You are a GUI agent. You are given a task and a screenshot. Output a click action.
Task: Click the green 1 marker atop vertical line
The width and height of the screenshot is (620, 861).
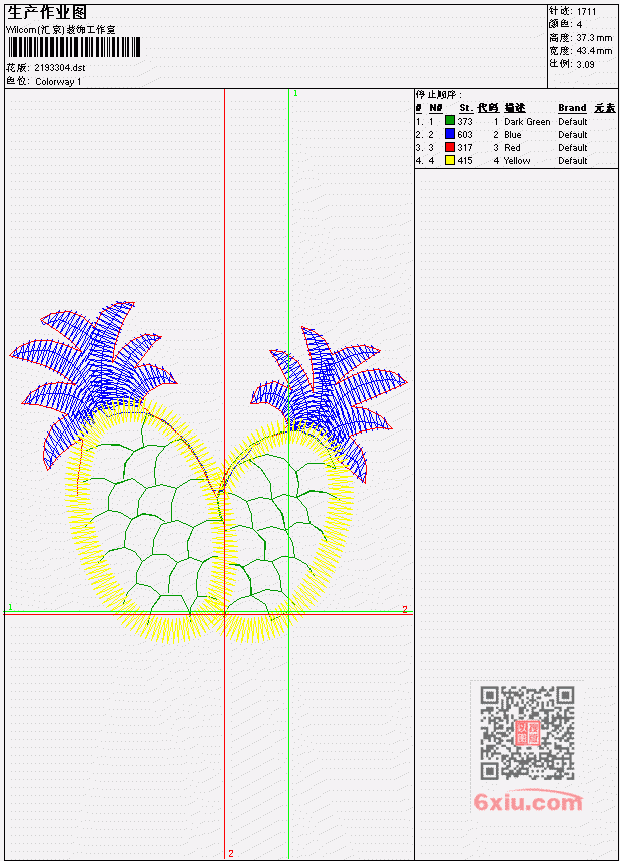click(x=295, y=93)
